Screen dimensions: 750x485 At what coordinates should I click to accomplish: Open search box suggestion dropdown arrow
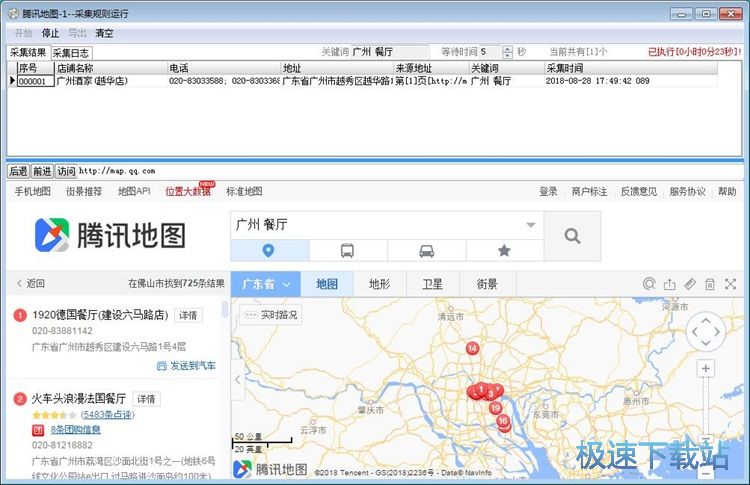click(530, 225)
